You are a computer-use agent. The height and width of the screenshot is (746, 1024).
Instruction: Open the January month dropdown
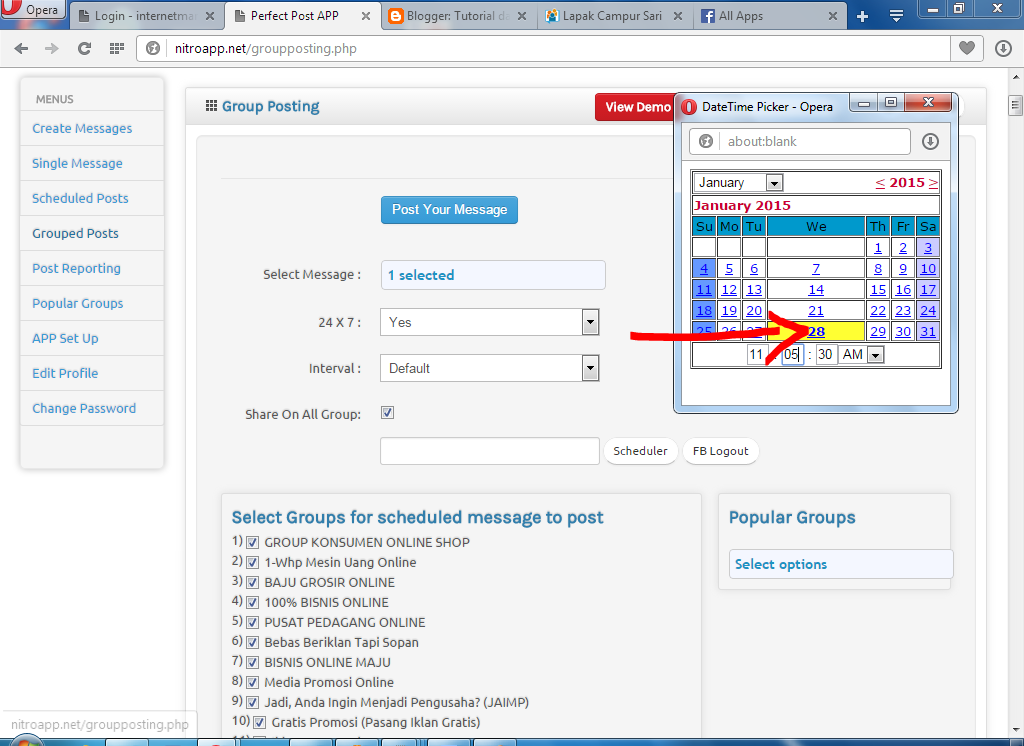(x=738, y=183)
